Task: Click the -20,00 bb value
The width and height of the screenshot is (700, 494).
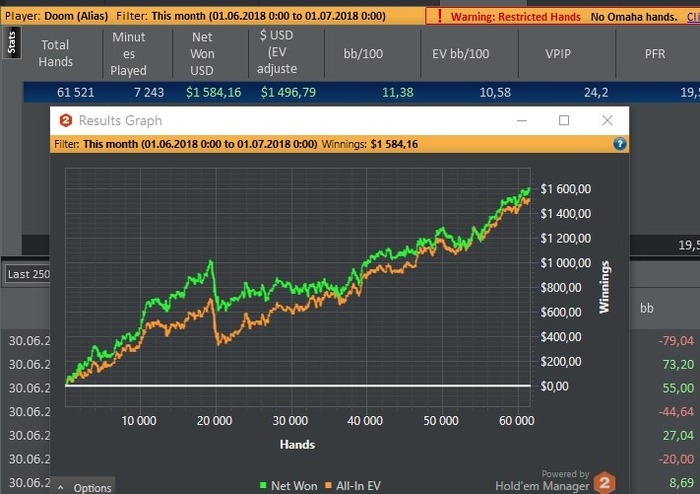Action: pos(676,459)
